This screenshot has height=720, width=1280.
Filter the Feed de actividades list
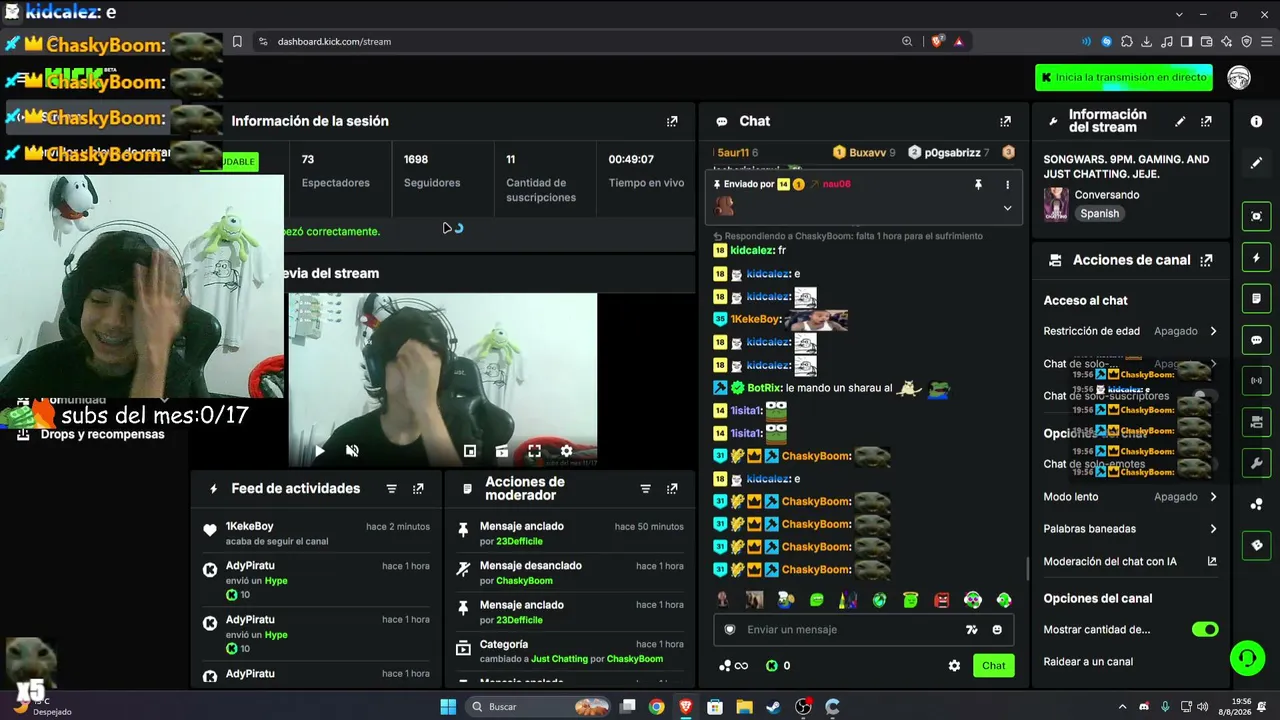pos(391,489)
